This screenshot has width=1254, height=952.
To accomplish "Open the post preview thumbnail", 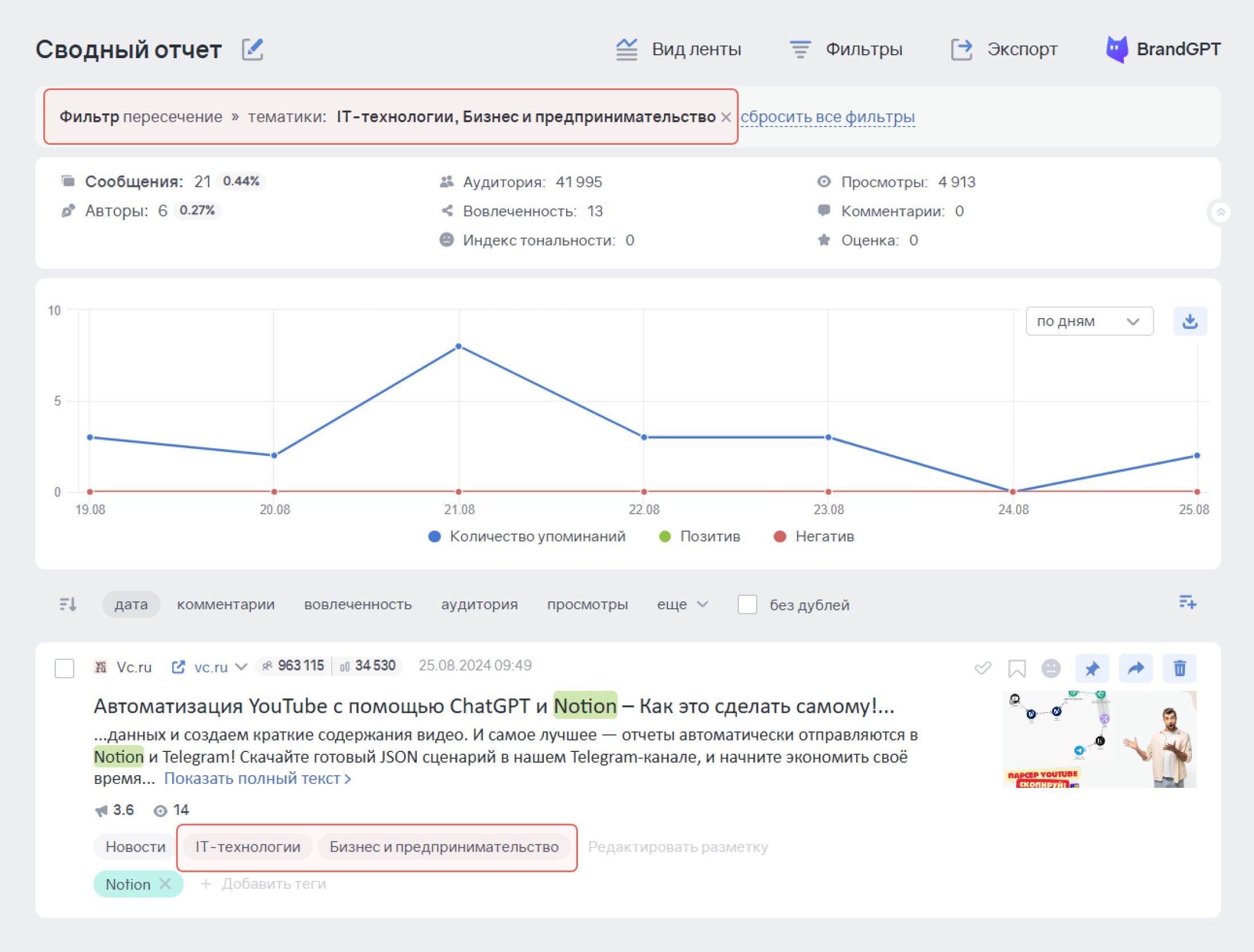I will tap(1099, 739).
